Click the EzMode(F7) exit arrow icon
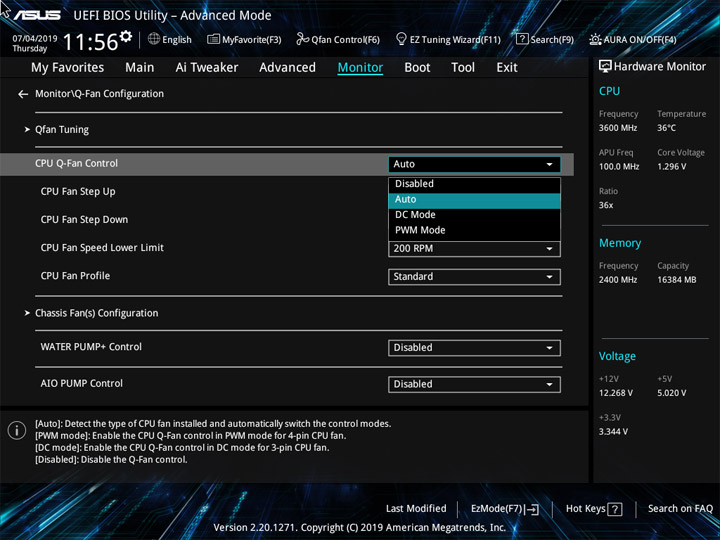Screen dimensions: 720x540 pyautogui.click(x=532, y=509)
